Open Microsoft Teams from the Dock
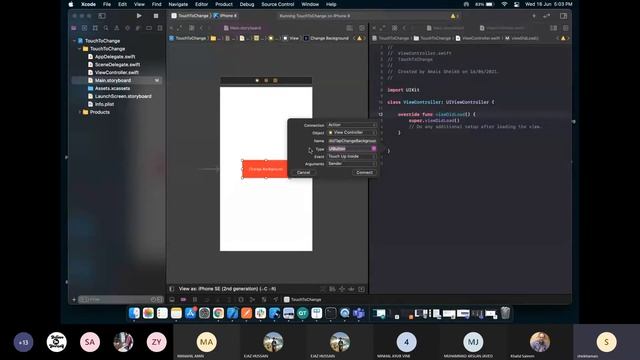 pyautogui.click(x=359, y=313)
